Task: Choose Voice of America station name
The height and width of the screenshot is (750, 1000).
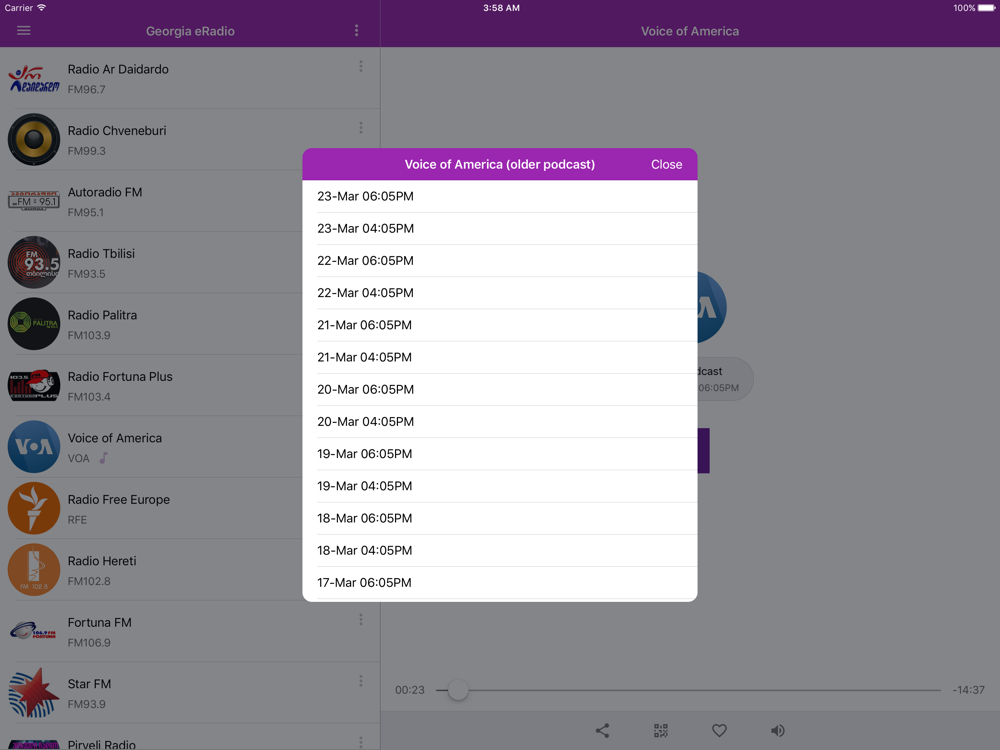Action: 115,438
